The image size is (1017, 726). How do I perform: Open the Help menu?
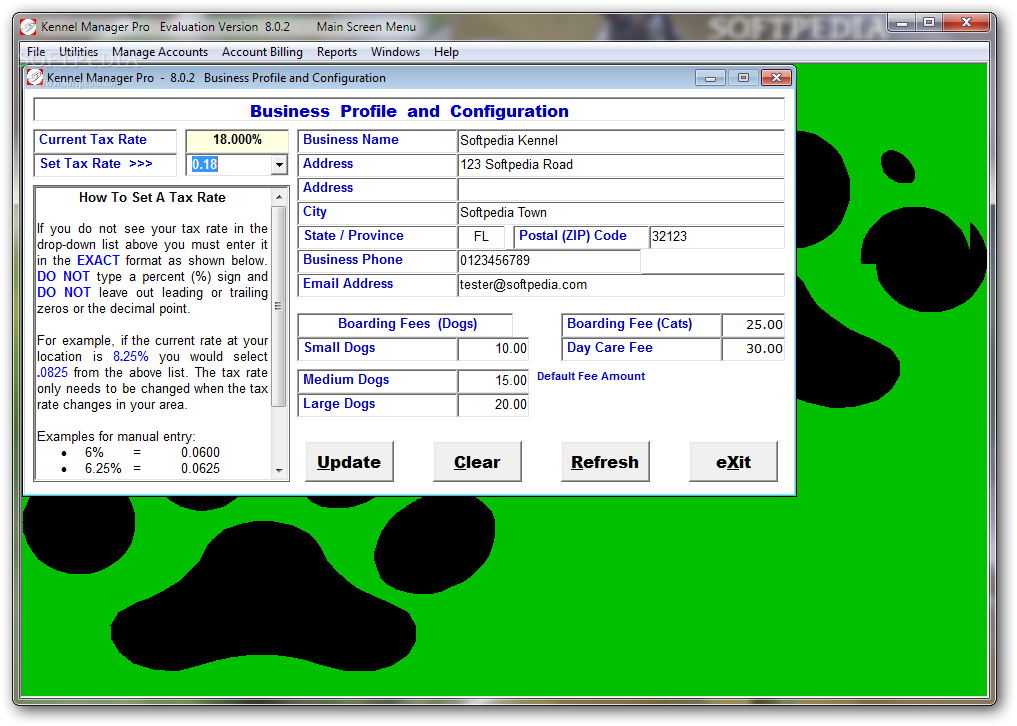(446, 52)
